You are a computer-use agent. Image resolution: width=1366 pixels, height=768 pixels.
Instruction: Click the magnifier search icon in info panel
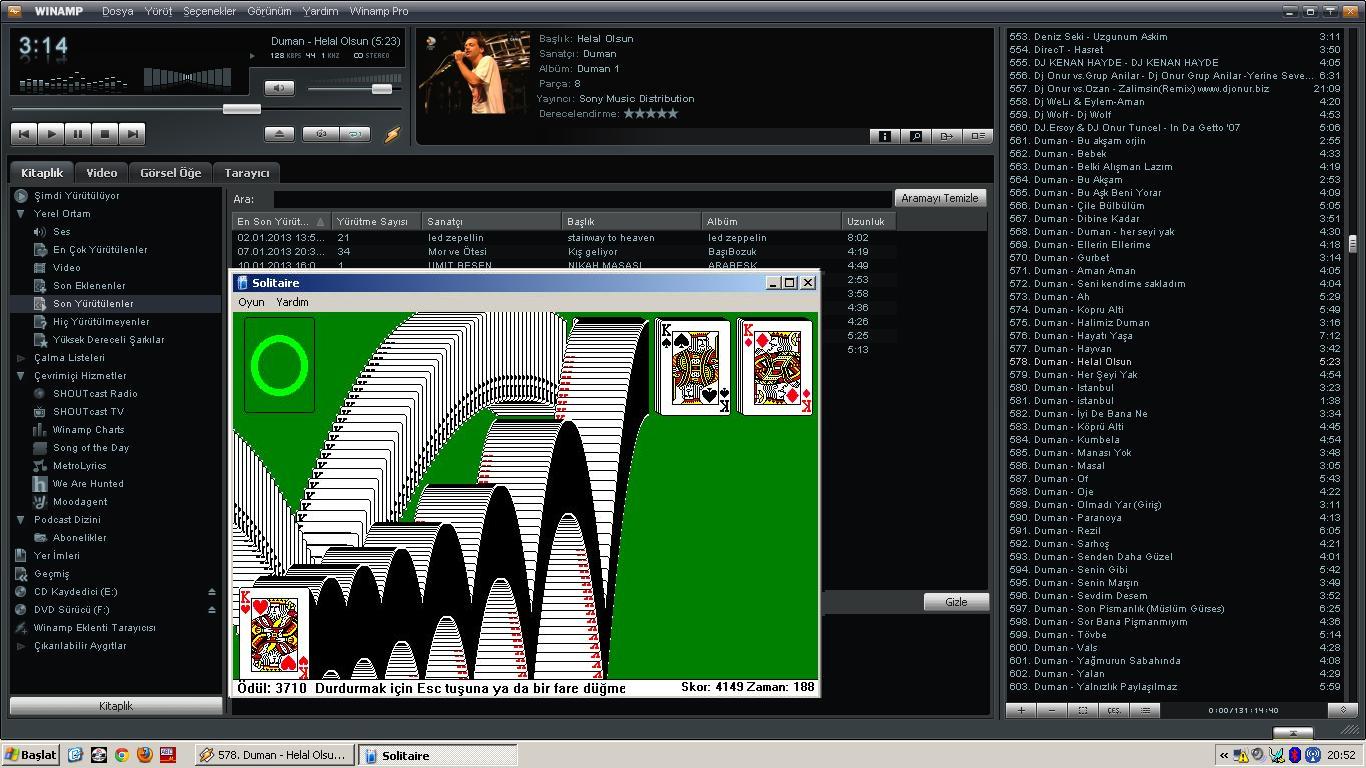pyautogui.click(x=915, y=136)
